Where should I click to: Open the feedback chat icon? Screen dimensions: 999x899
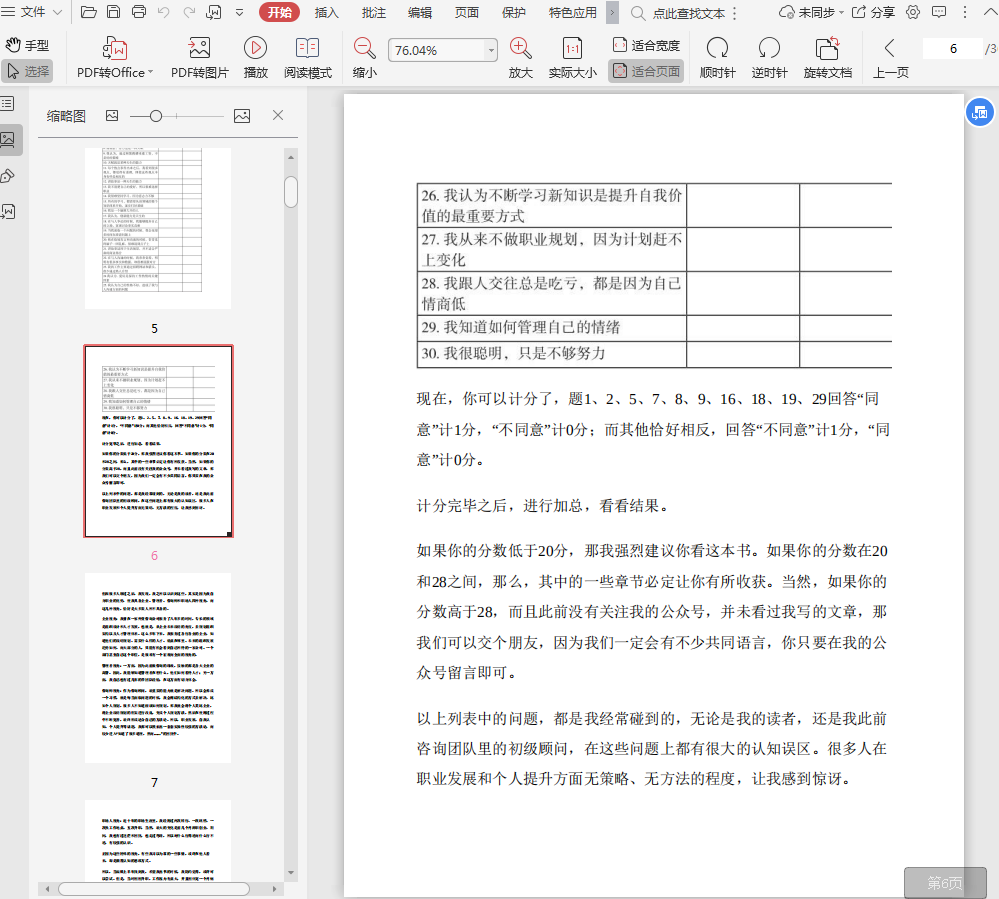(x=939, y=12)
